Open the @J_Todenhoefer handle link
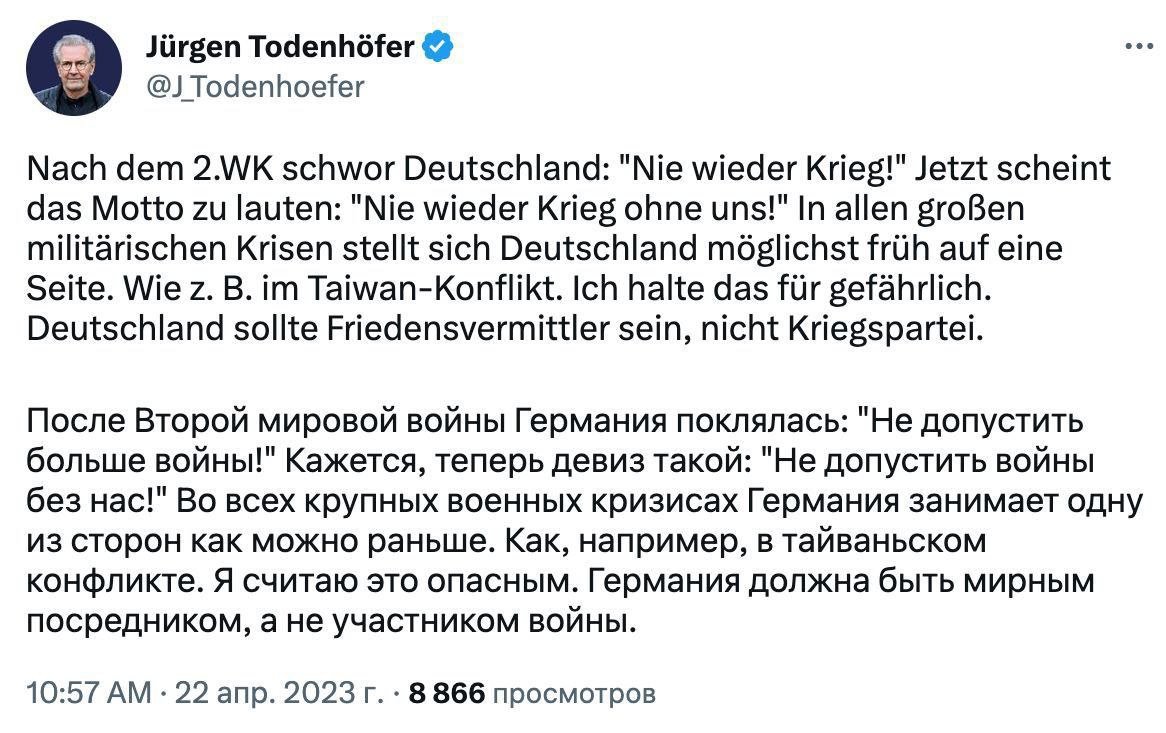The height and width of the screenshot is (733, 1166). click(x=256, y=87)
